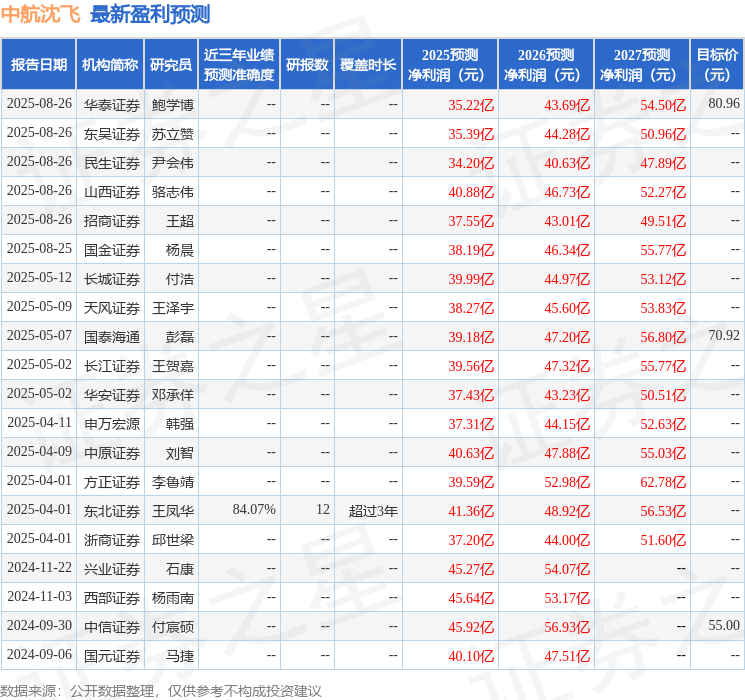Click the 2026预测净利润 column header
The height and width of the screenshot is (700, 745).
[x=545, y=64]
